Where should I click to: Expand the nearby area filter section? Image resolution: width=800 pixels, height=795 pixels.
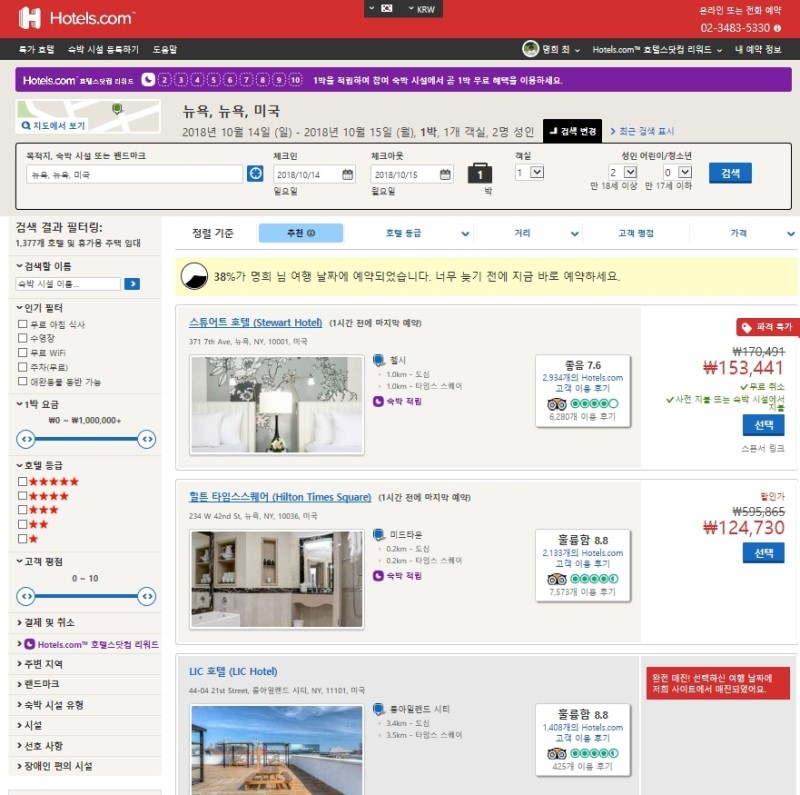pyautogui.click(x=40, y=664)
